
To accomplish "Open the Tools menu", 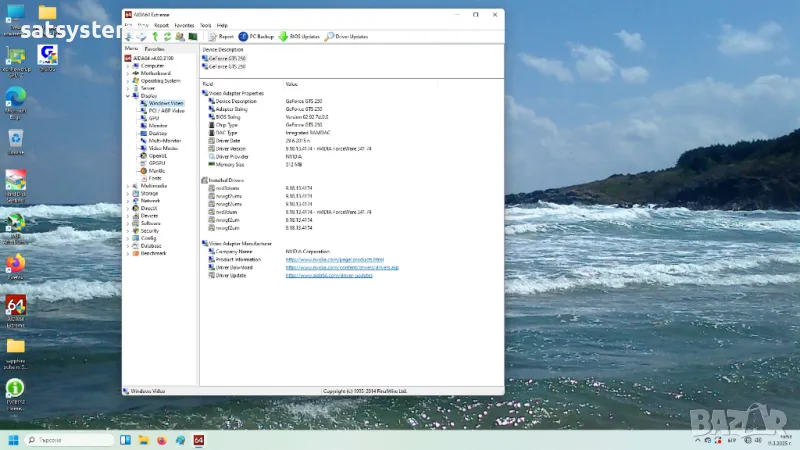I will click(205, 24).
